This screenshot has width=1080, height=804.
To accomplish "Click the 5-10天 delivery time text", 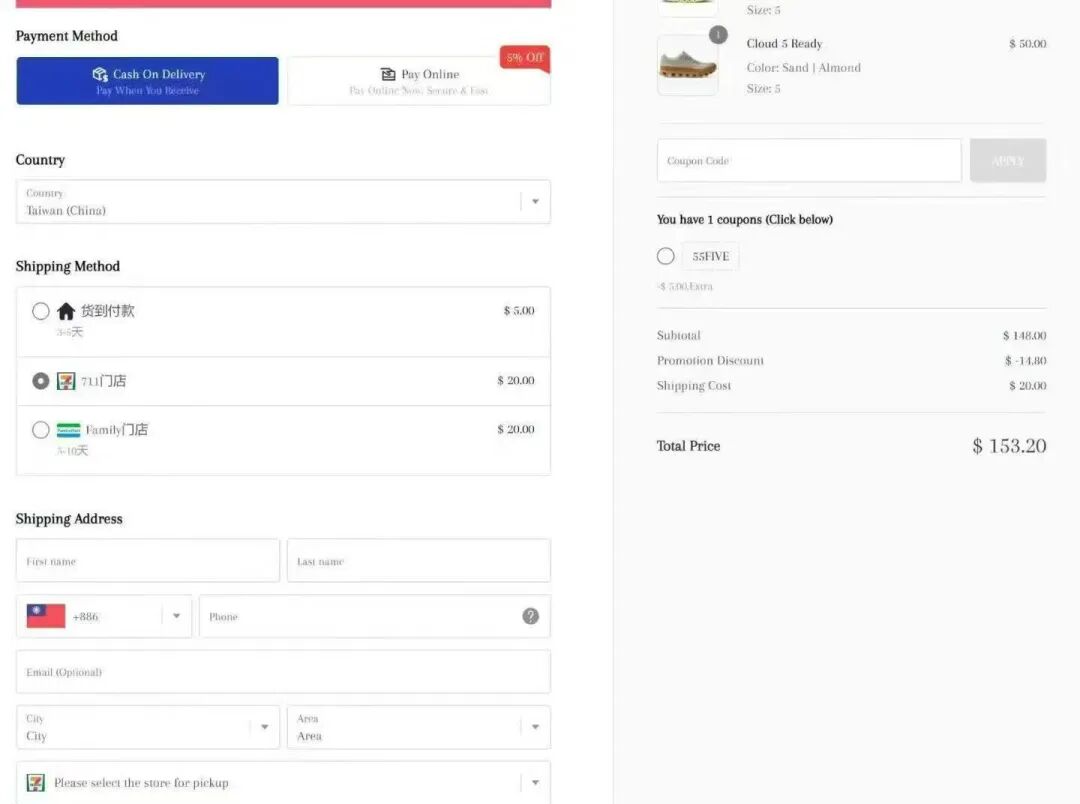I will pyautogui.click(x=72, y=451).
